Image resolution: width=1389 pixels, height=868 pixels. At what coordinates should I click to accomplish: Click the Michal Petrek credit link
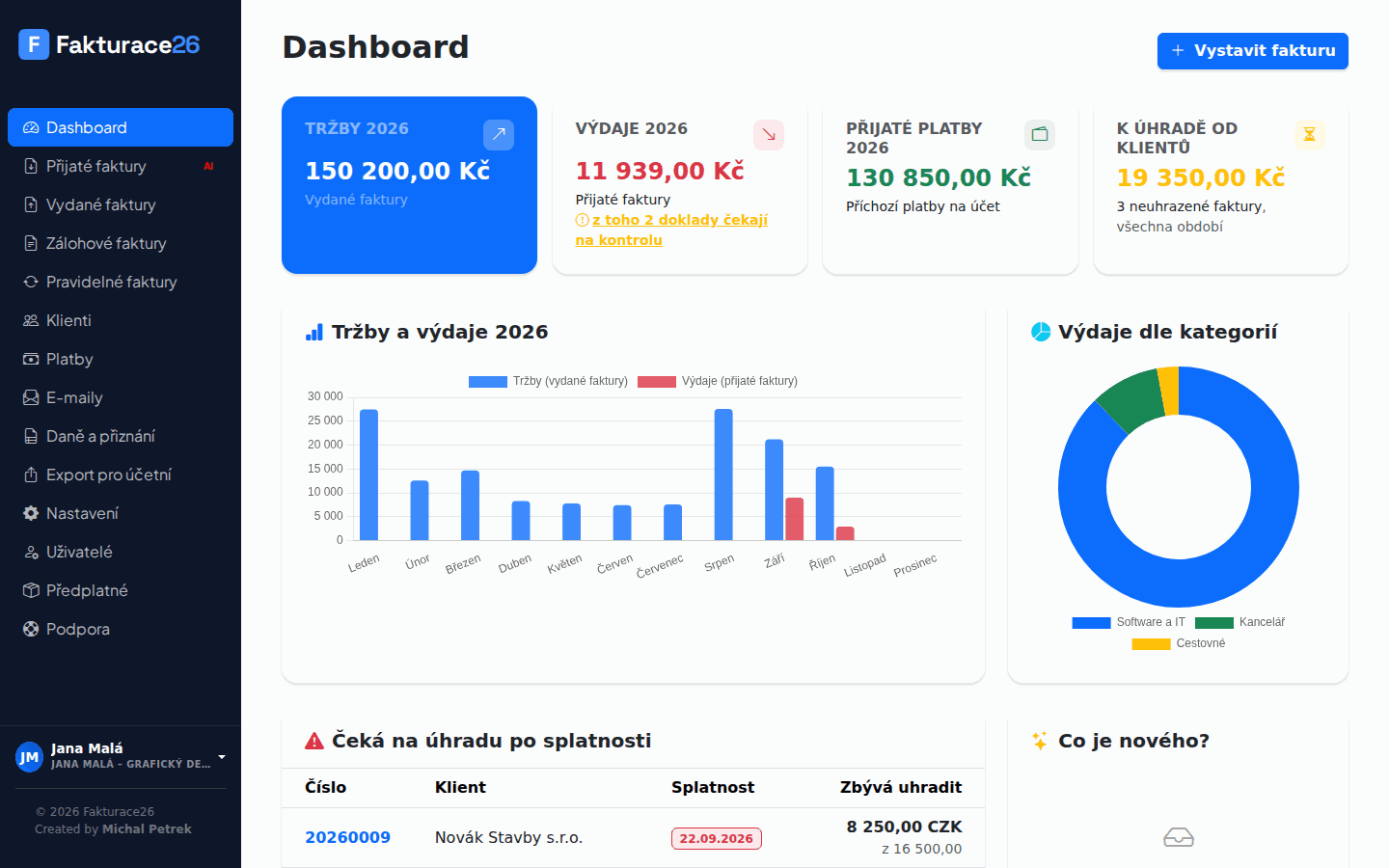[147, 829]
